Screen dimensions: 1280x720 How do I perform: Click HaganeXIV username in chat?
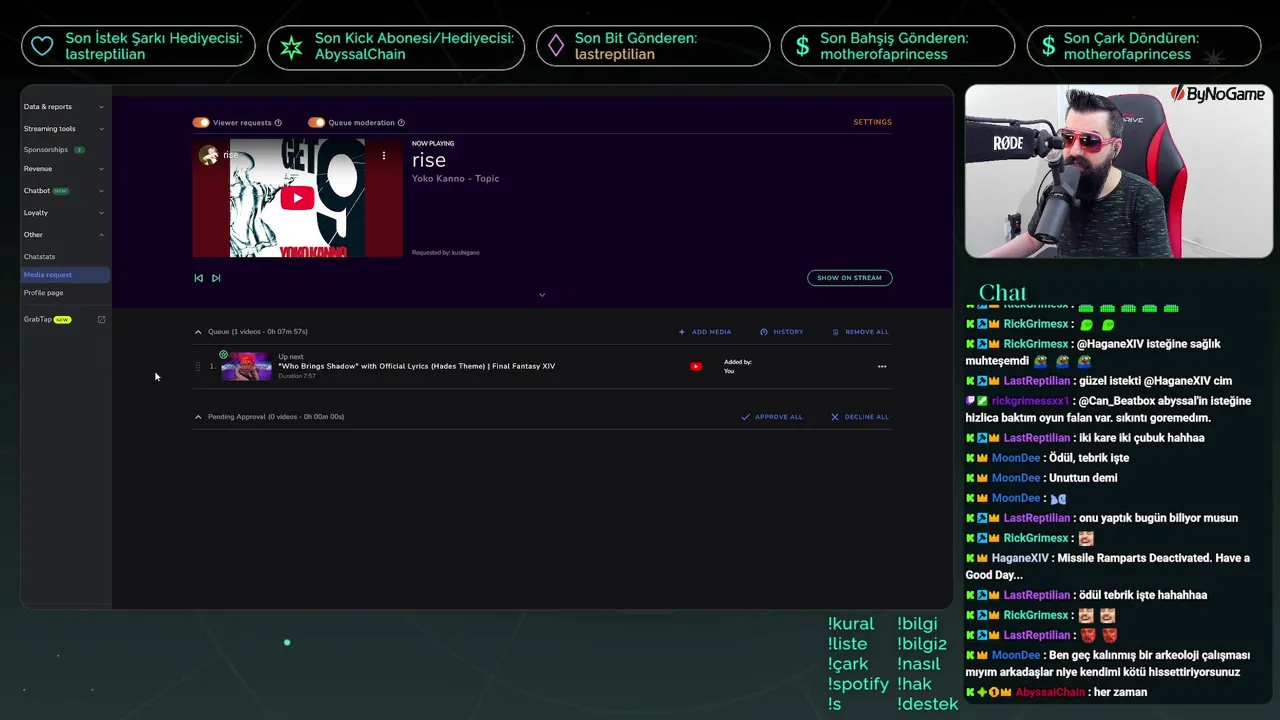(1020, 558)
